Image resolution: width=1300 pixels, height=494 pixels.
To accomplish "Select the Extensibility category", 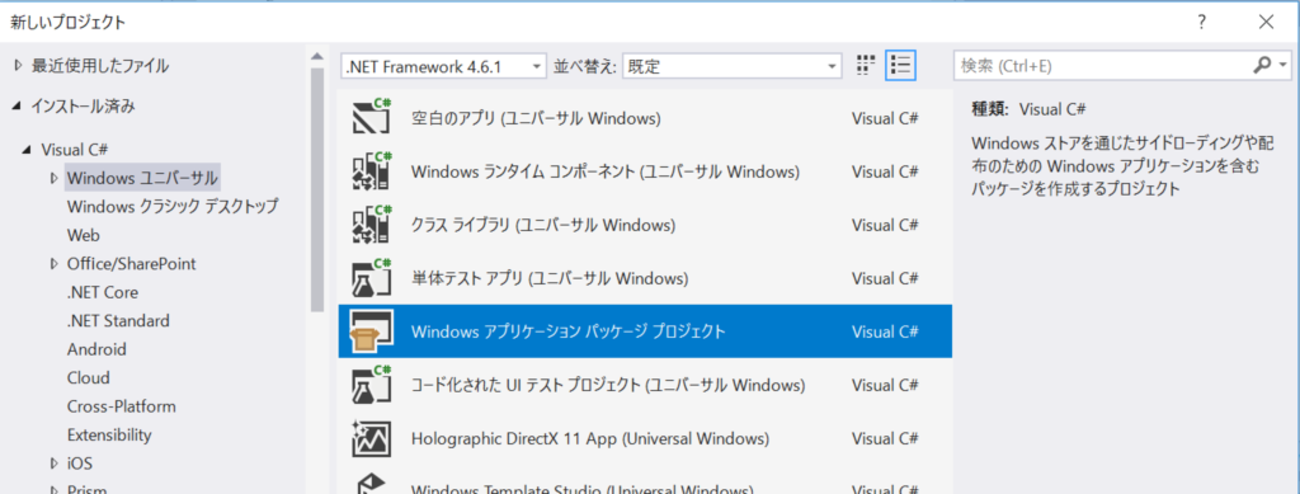I will tap(109, 435).
